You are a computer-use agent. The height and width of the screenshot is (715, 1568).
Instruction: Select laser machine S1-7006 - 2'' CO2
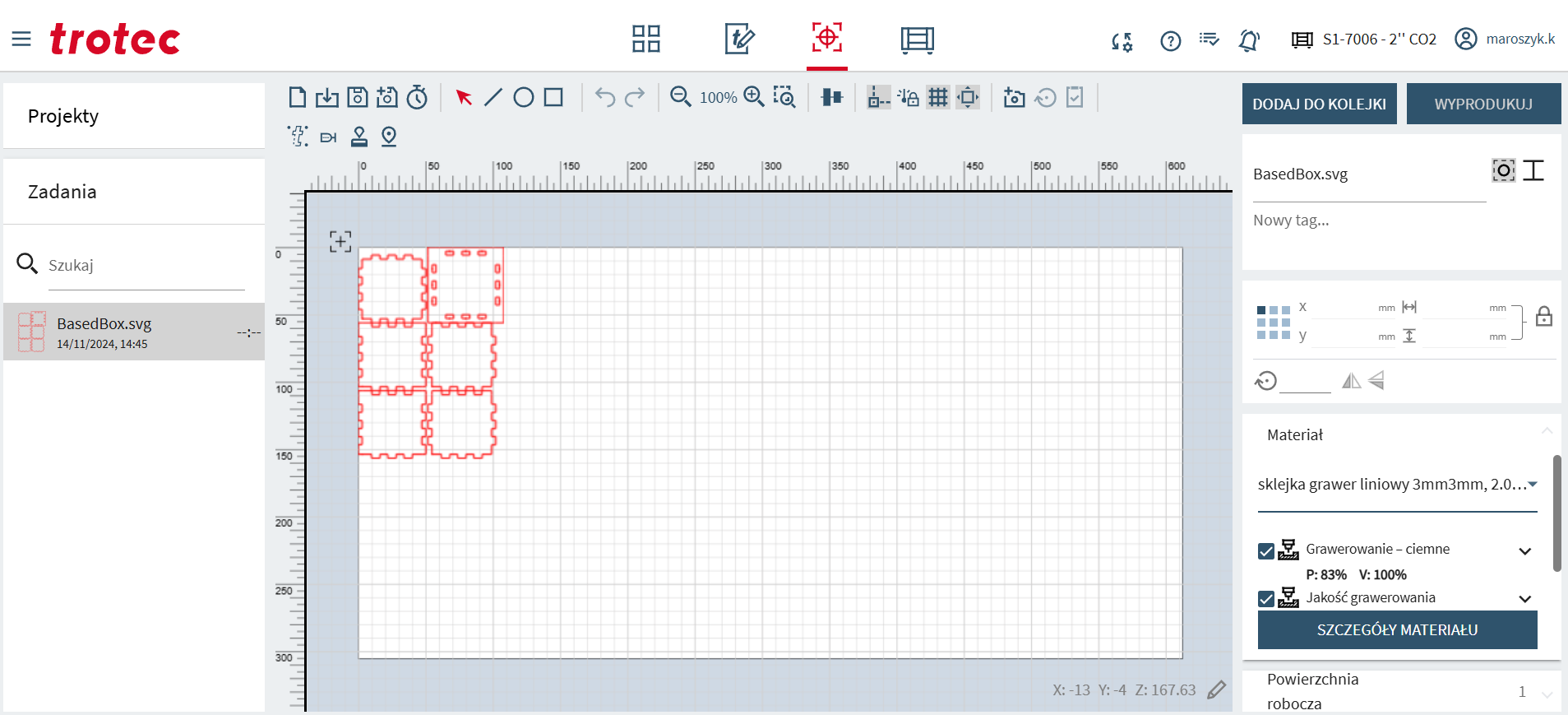tap(1364, 39)
